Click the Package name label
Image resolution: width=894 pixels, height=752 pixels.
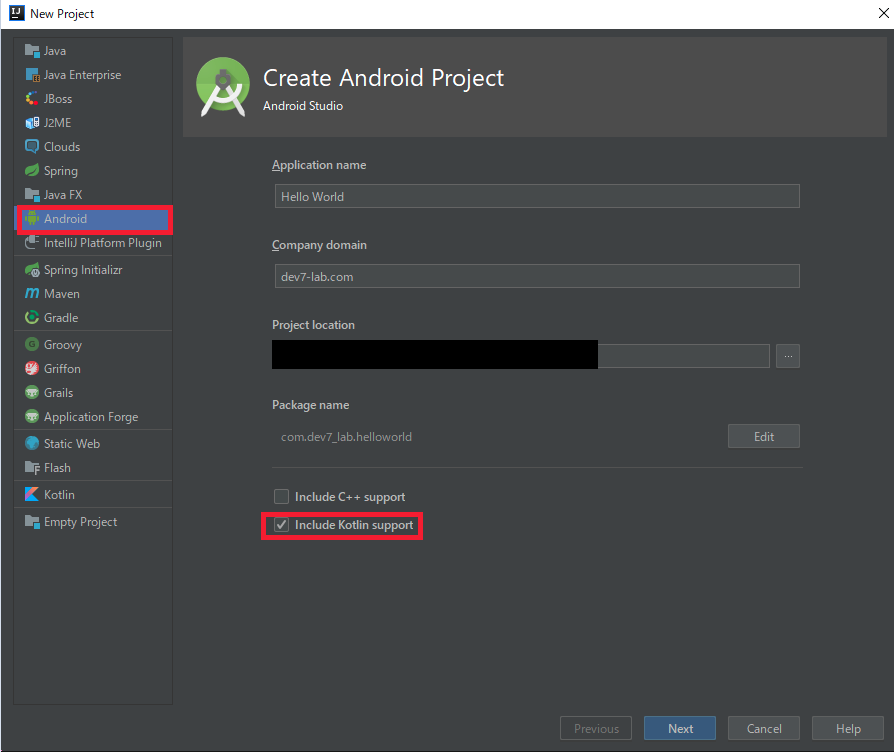point(311,405)
